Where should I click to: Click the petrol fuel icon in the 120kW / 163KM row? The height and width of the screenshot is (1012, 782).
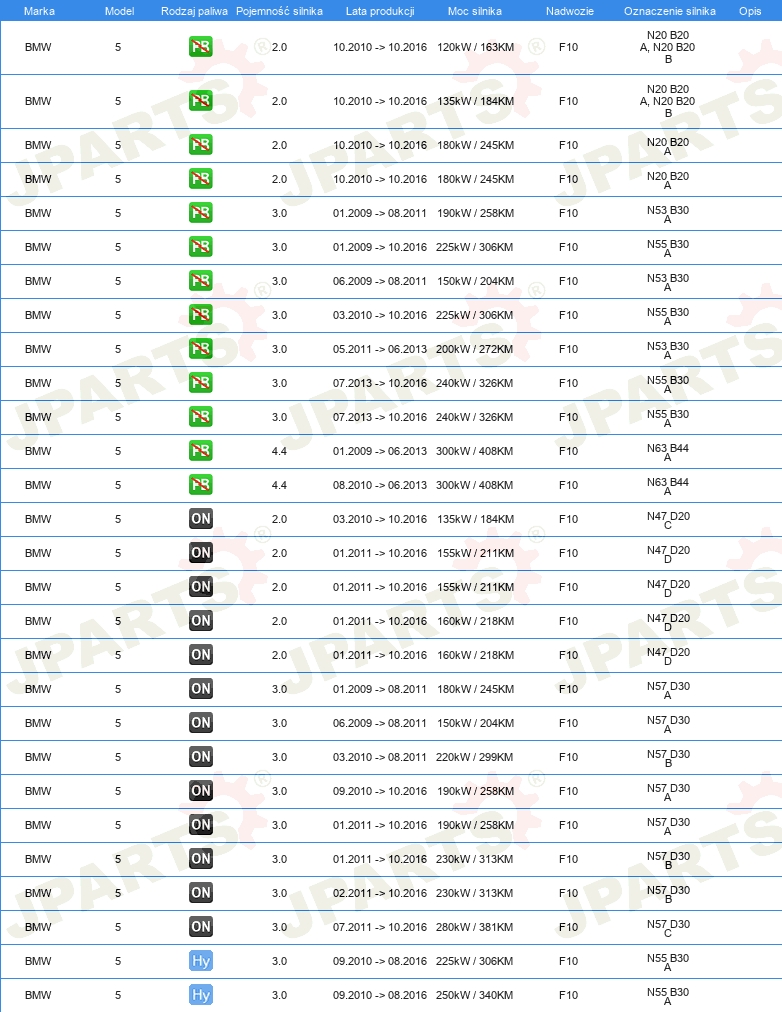[201, 46]
